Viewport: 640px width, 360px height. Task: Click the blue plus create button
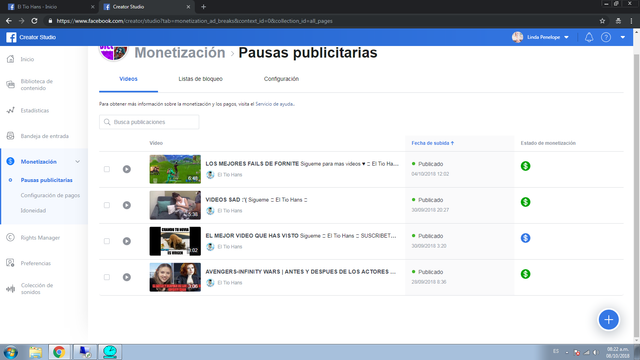pyautogui.click(x=609, y=320)
